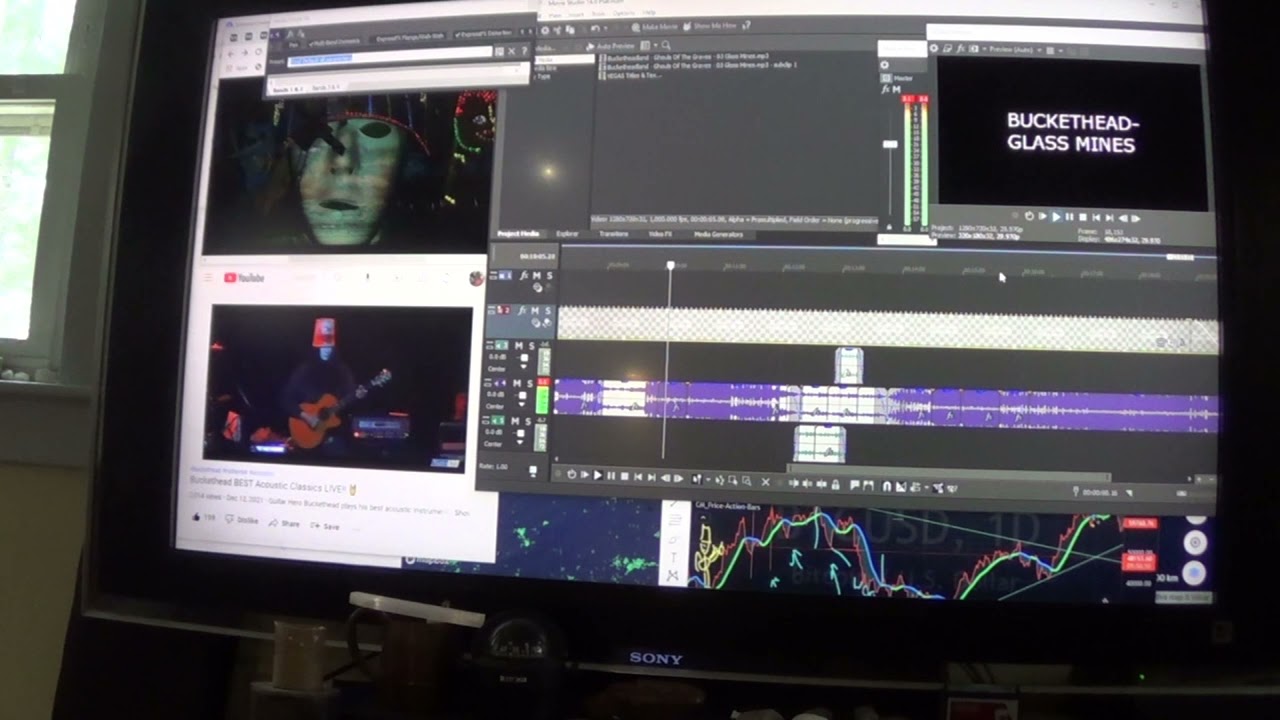Click Share under the YouTube video

[284, 523]
